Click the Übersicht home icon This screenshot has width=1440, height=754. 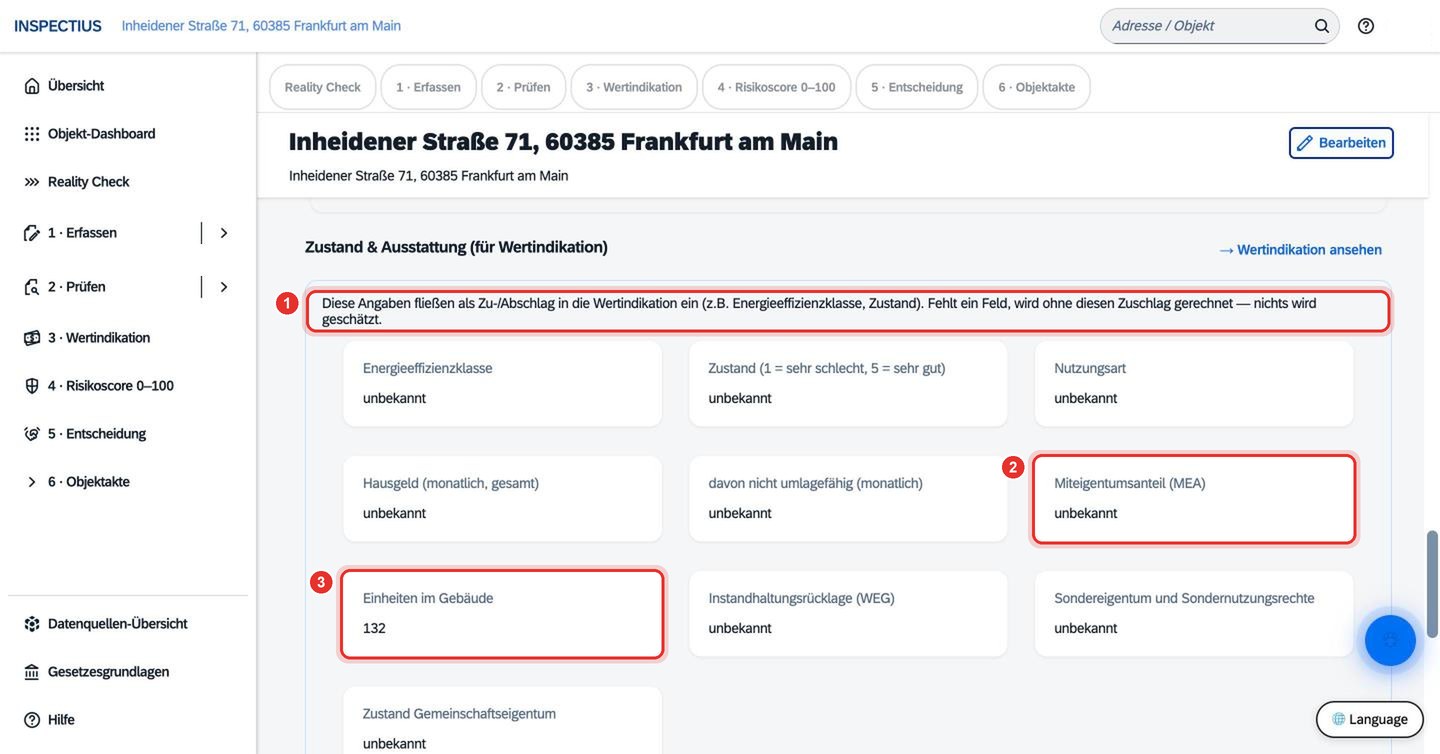32,86
